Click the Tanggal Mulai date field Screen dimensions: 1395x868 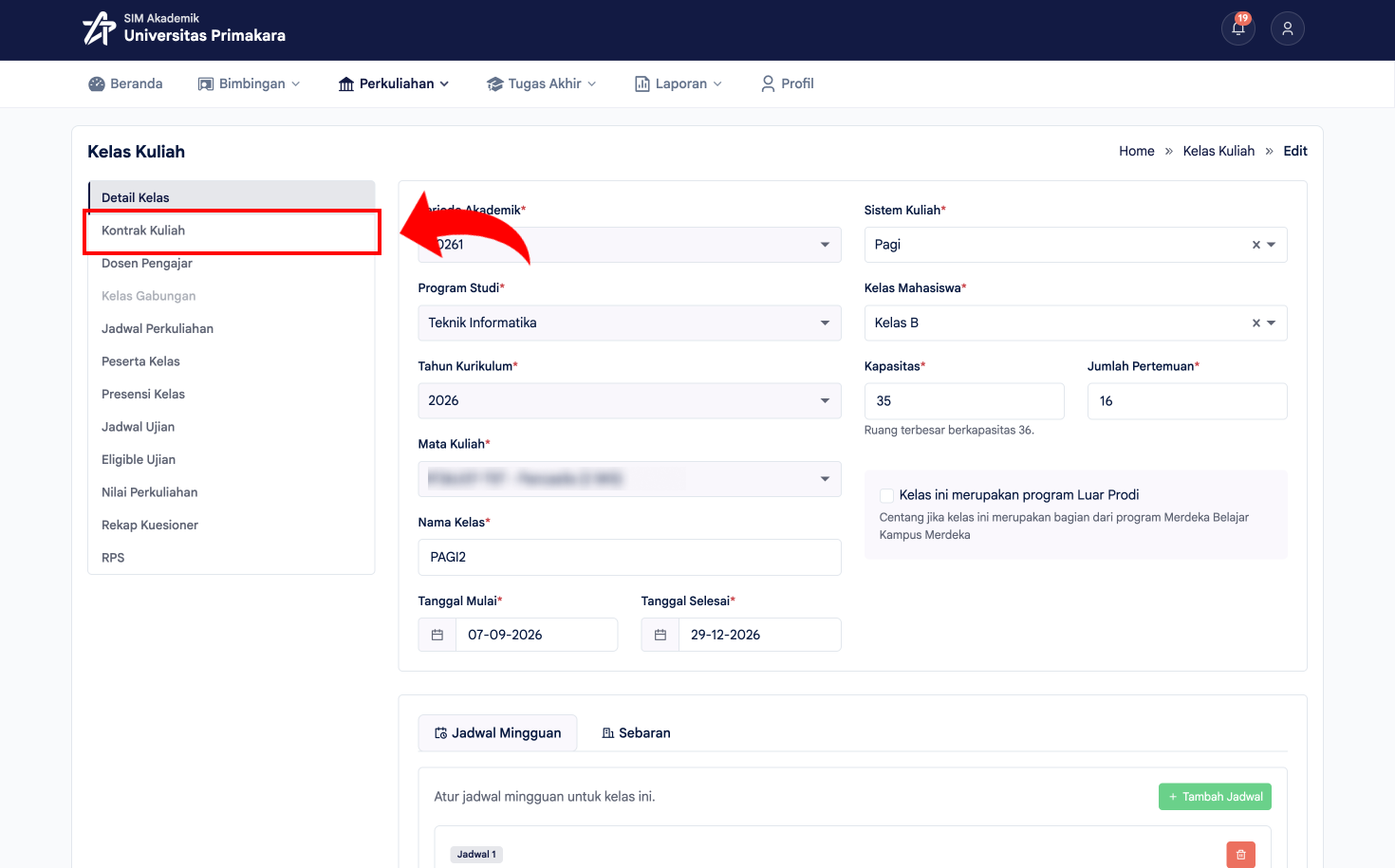[x=537, y=635]
